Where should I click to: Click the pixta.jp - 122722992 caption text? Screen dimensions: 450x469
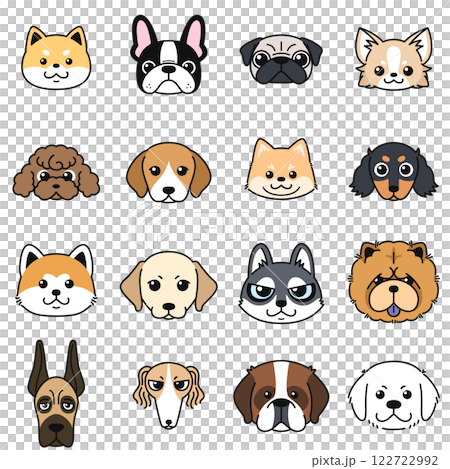(375, 461)
